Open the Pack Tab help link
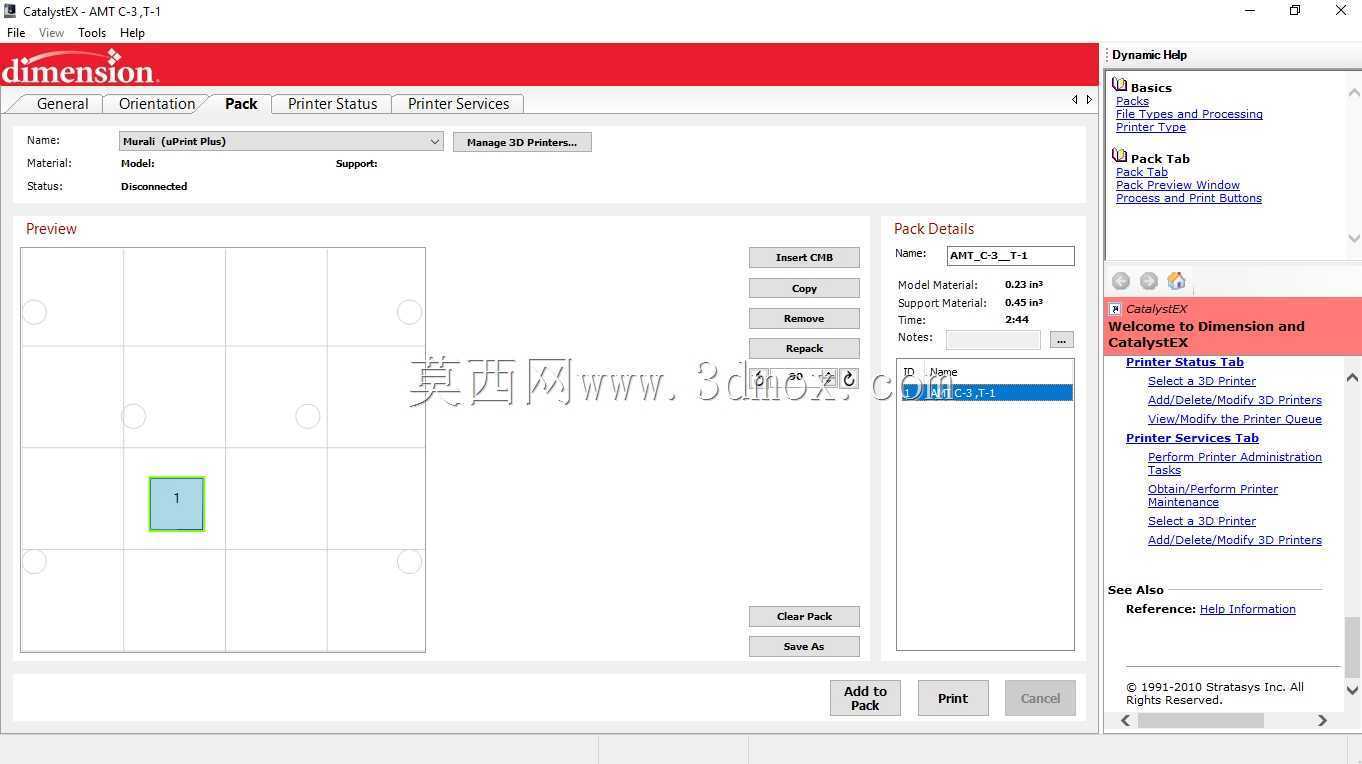Viewport: 1362px width, 764px height. tap(1141, 172)
